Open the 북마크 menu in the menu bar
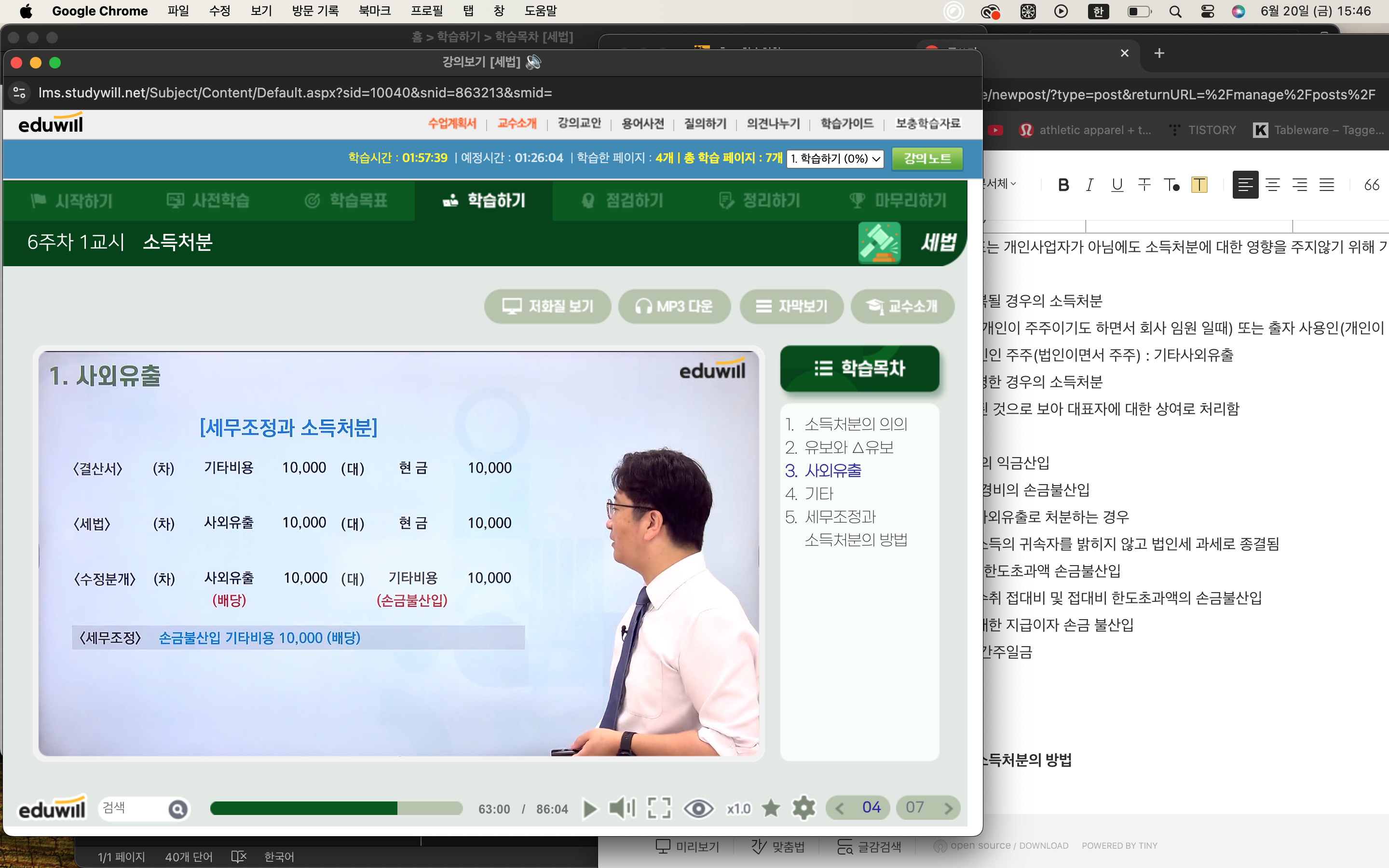This screenshot has height=868, width=1389. pos(374,11)
